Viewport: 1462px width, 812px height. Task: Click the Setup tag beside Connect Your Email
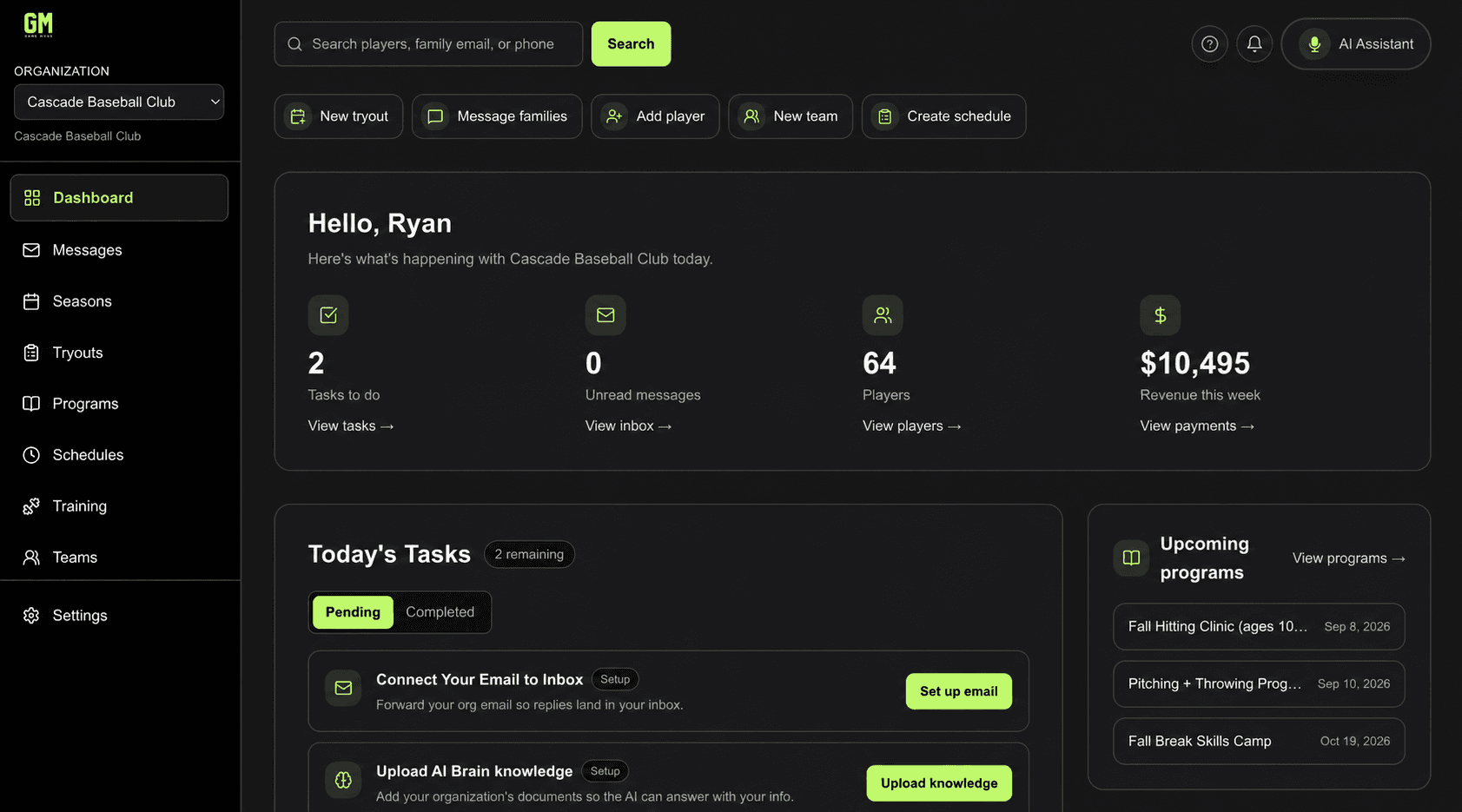(615, 679)
